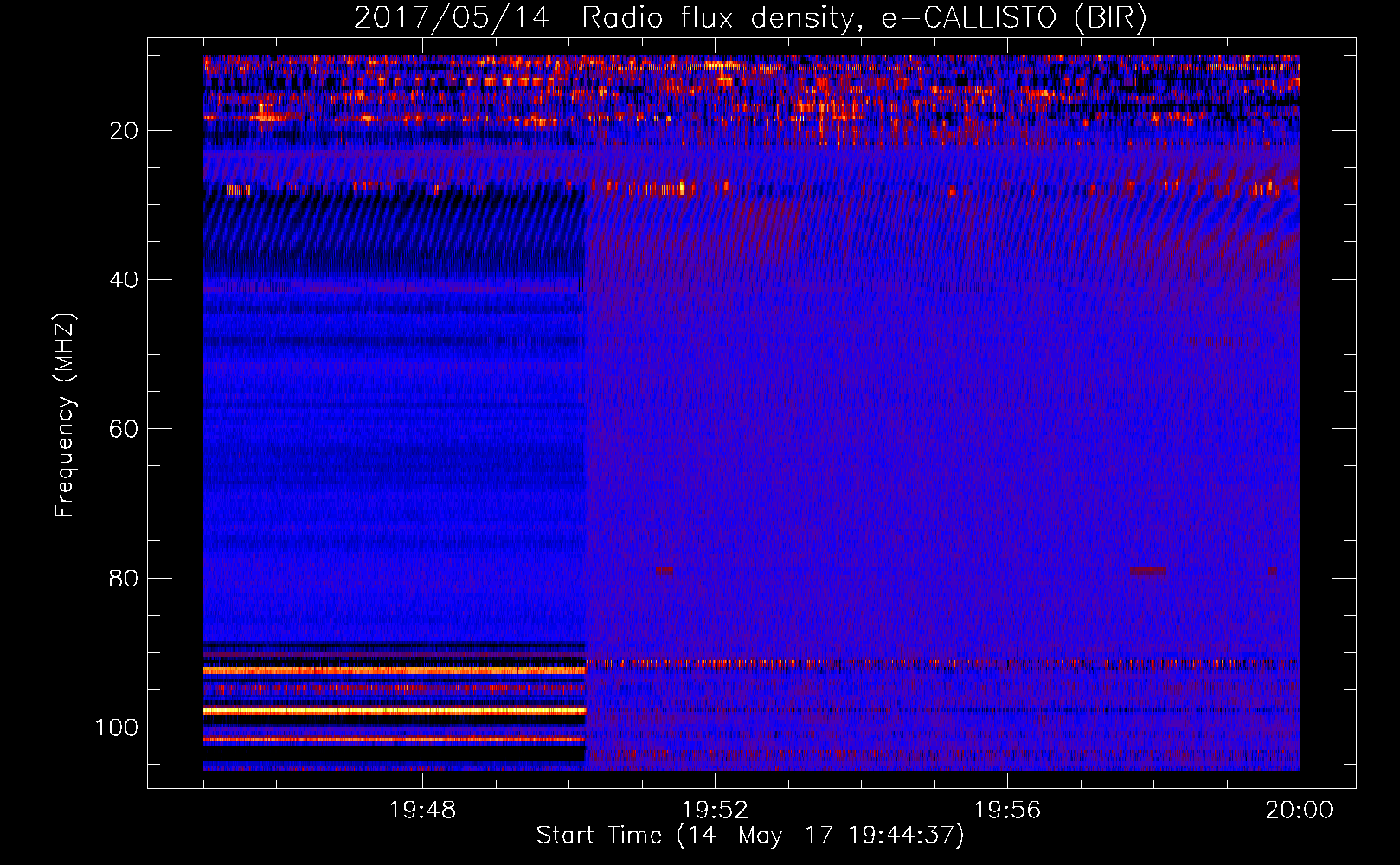Click the 80 MHz frequency tick label

[124, 578]
